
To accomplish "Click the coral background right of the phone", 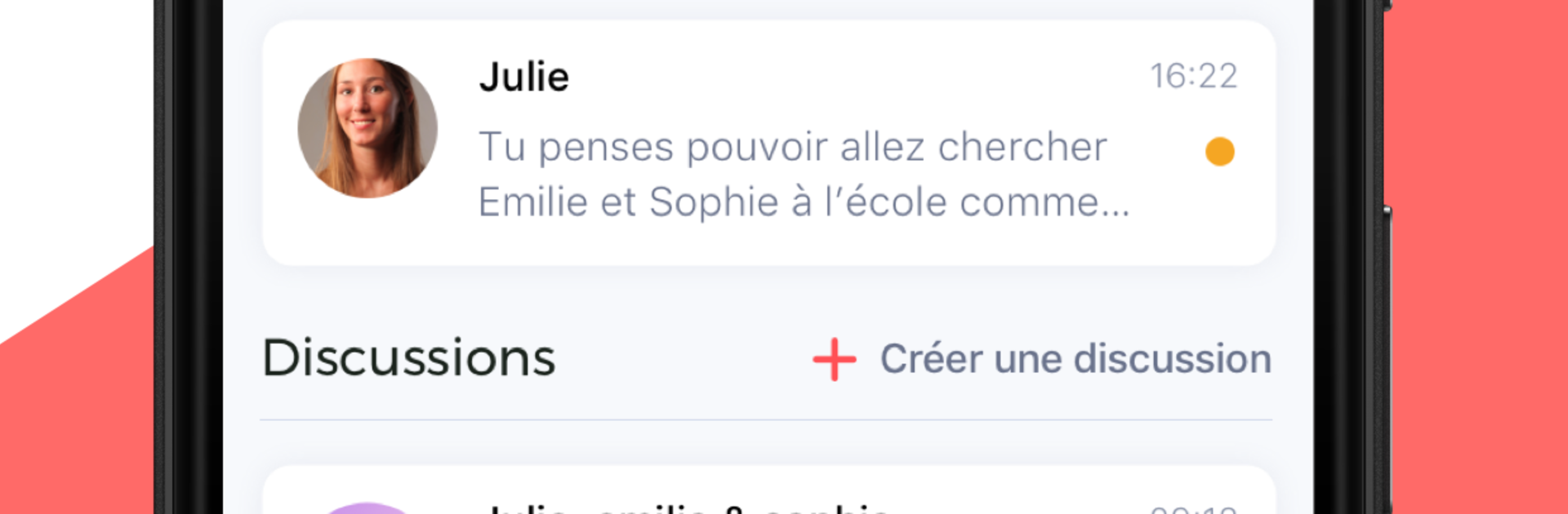I will [x=1478, y=245].
